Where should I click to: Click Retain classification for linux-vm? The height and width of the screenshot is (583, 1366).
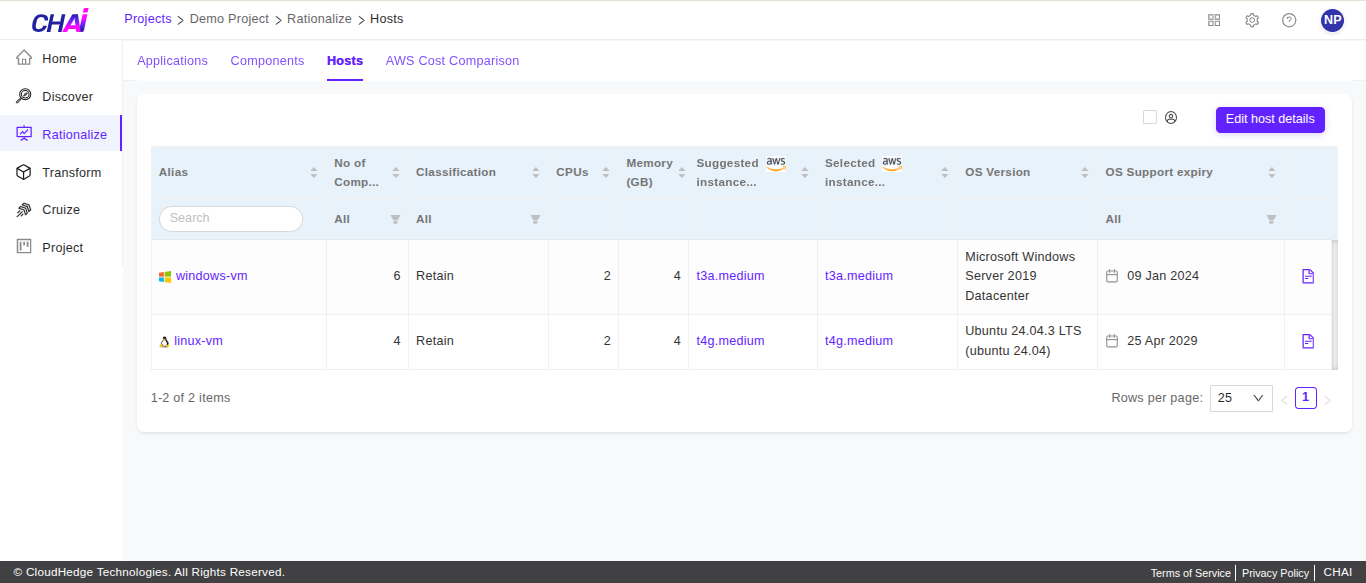coord(435,341)
